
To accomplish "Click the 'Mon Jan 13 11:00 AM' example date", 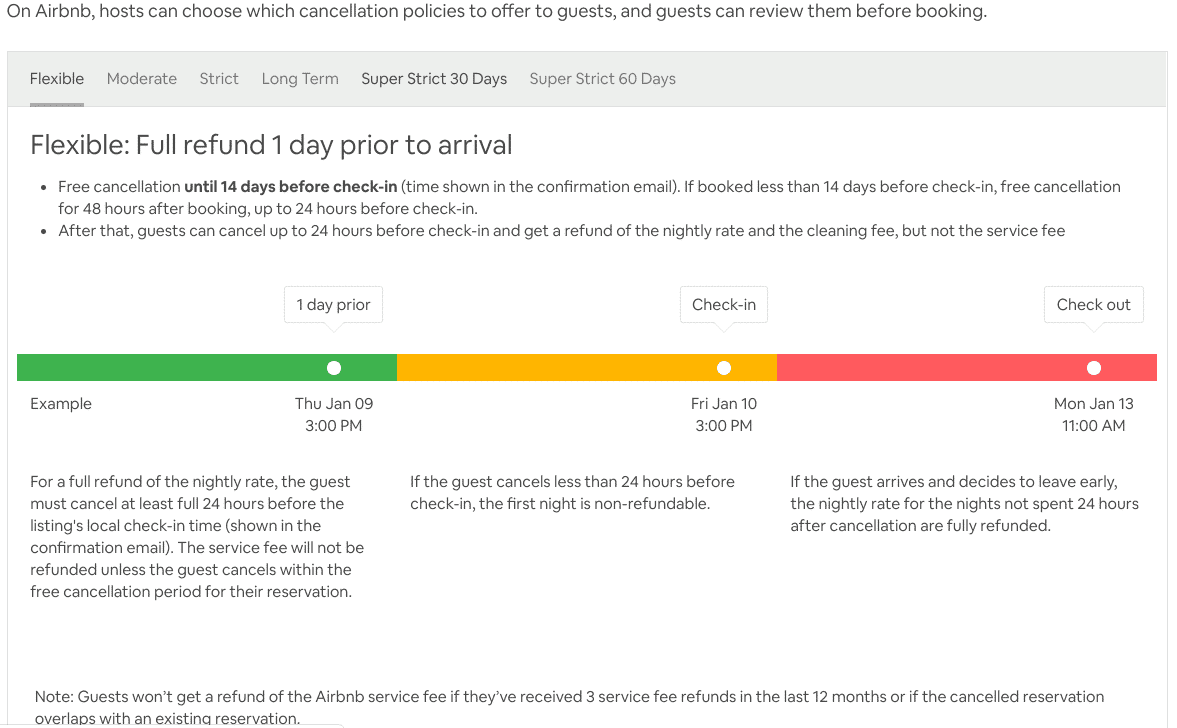I will click(x=1093, y=414).
